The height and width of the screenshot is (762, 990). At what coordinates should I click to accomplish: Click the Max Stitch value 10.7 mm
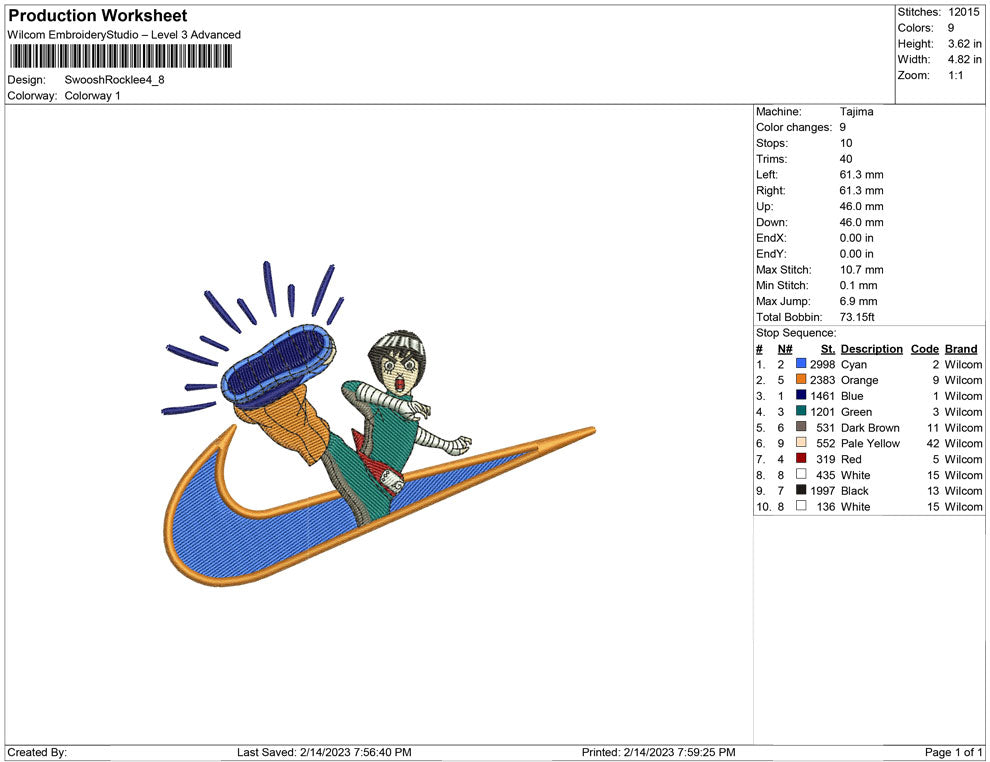pyautogui.click(x=861, y=270)
